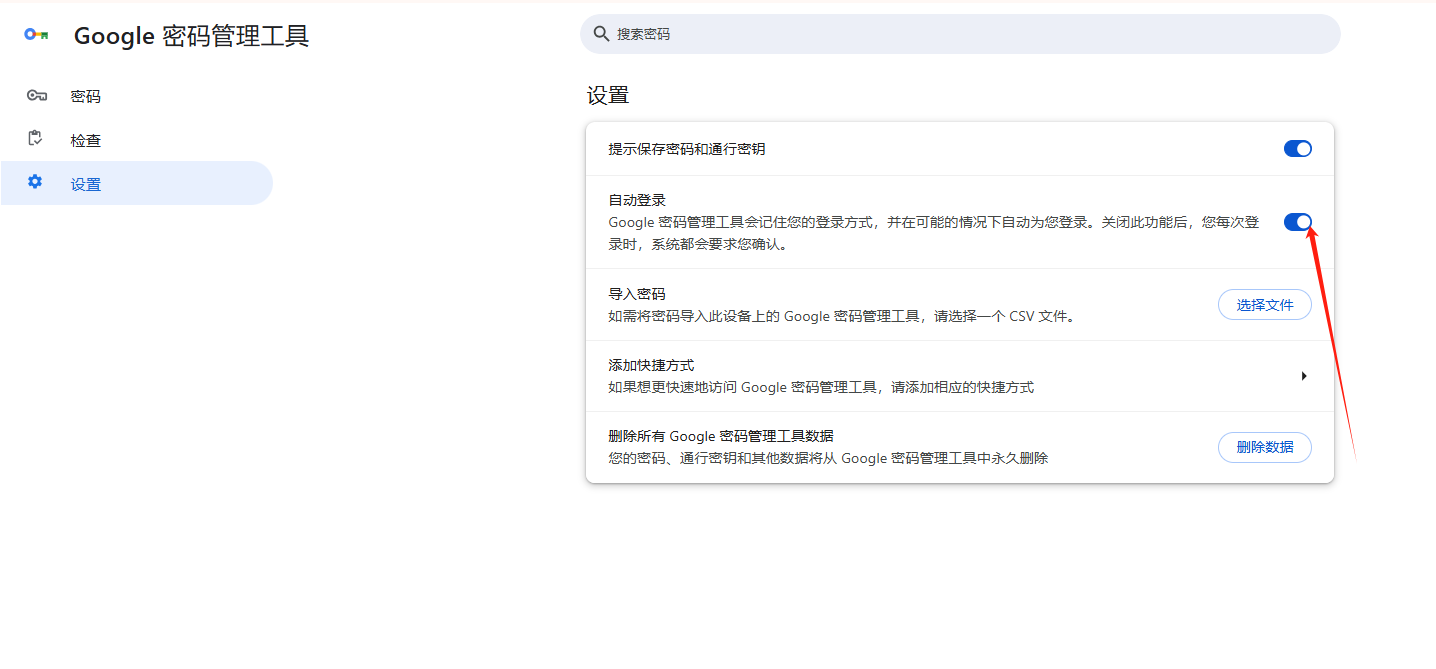Click the shortcut description under 添加快捷方式
The image size is (1436, 669).
[x=821, y=387]
